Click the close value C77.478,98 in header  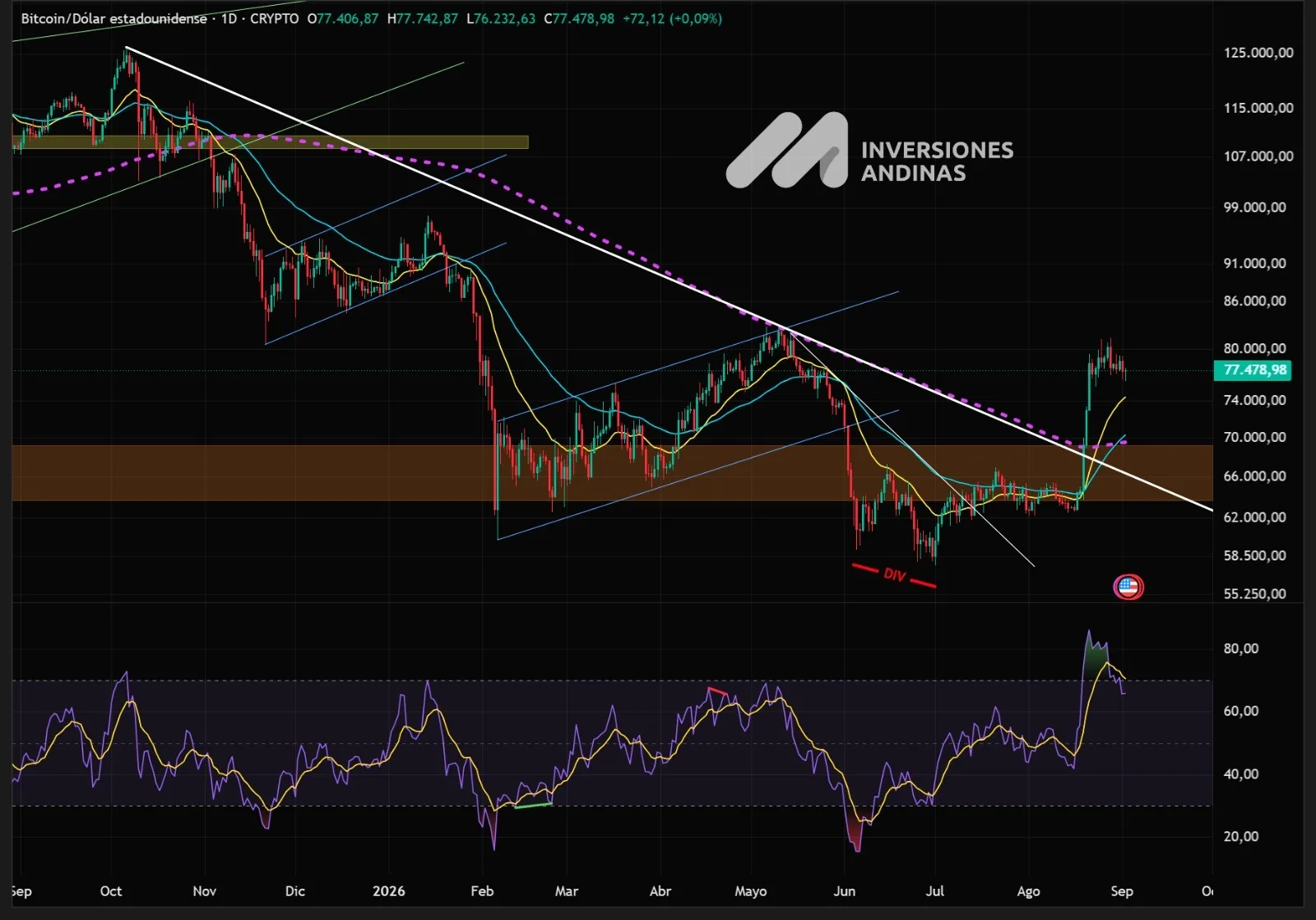click(579, 18)
